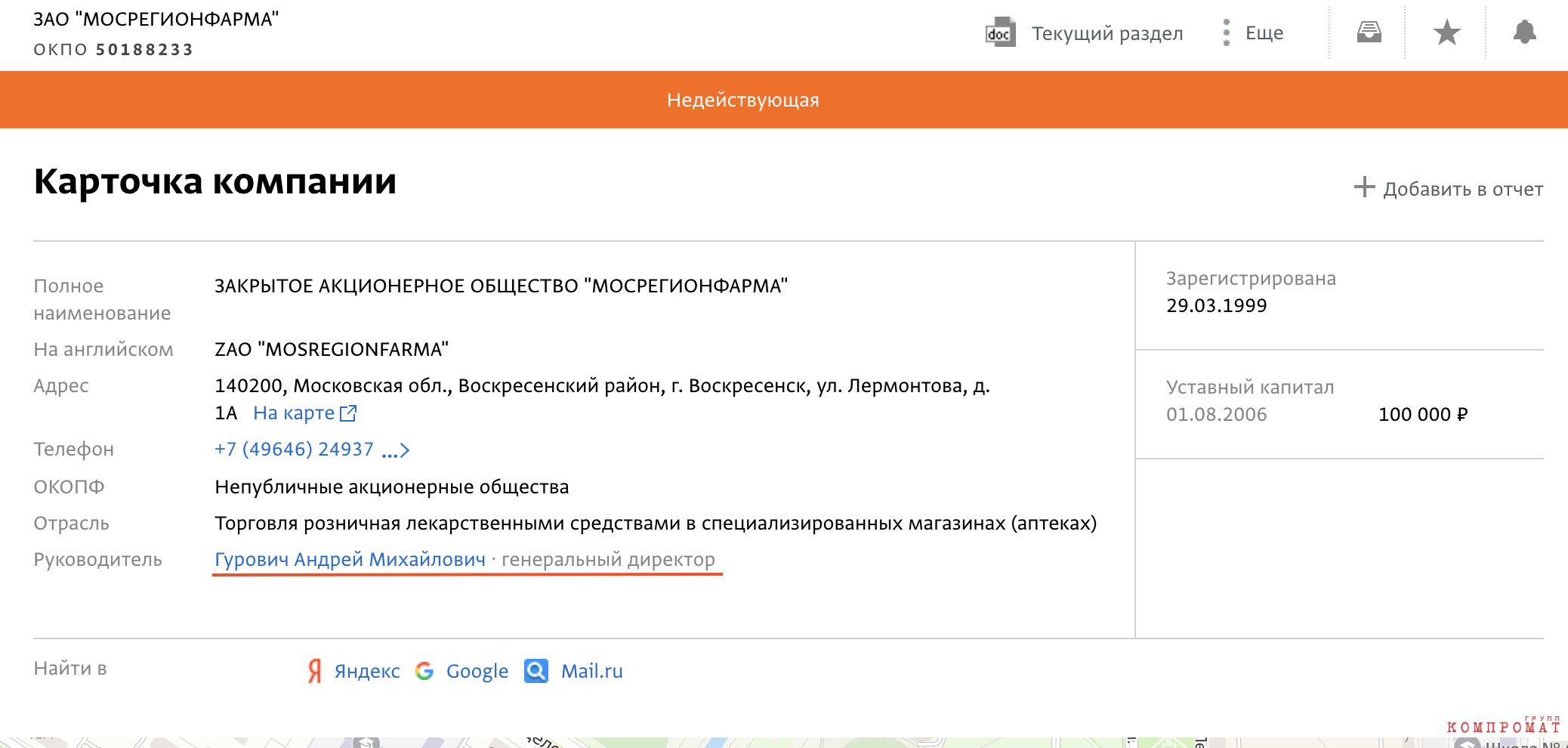Viewport: 1568px width, 748px height.
Task: Click the 'генеральный директор' position text
Action: tap(608, 559)
